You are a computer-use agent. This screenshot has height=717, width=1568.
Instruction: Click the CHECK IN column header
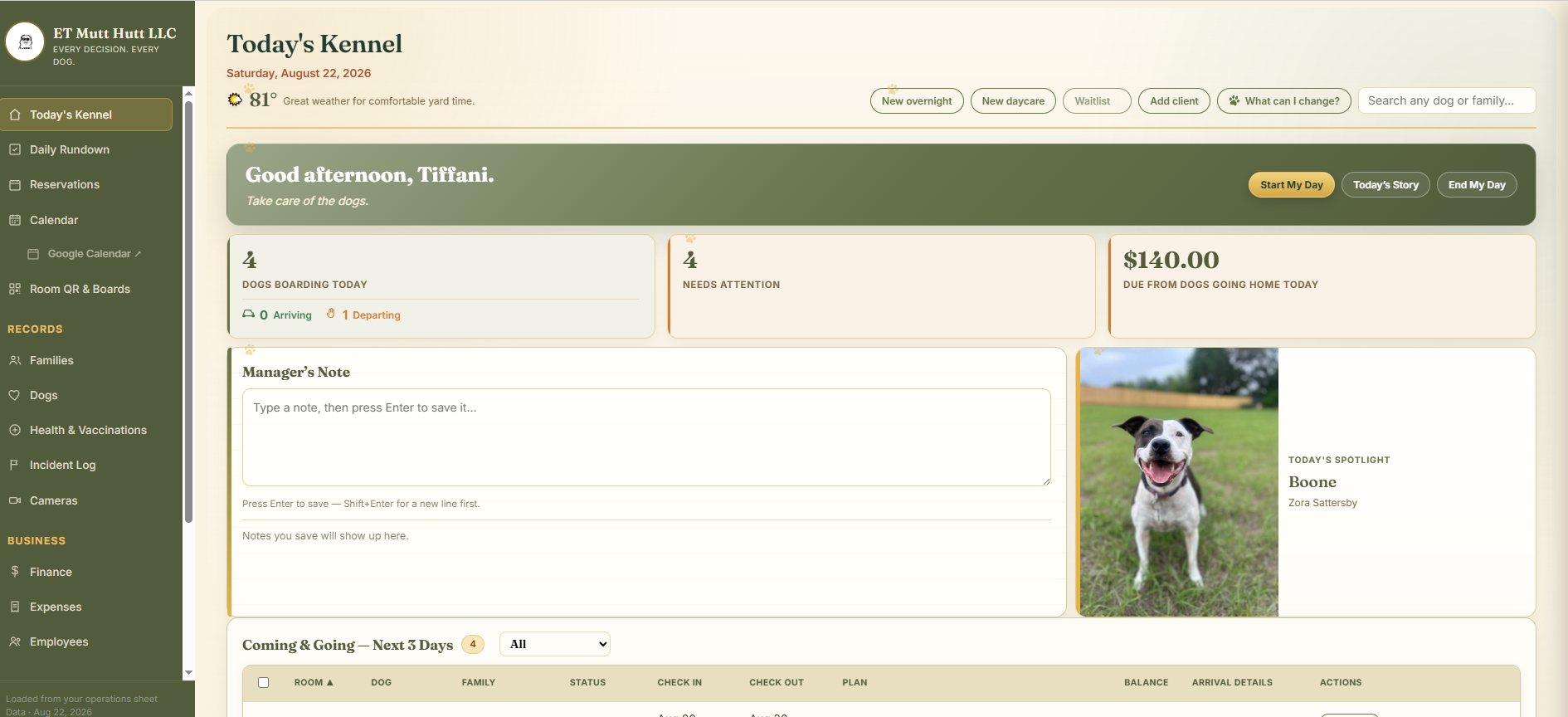679,682
